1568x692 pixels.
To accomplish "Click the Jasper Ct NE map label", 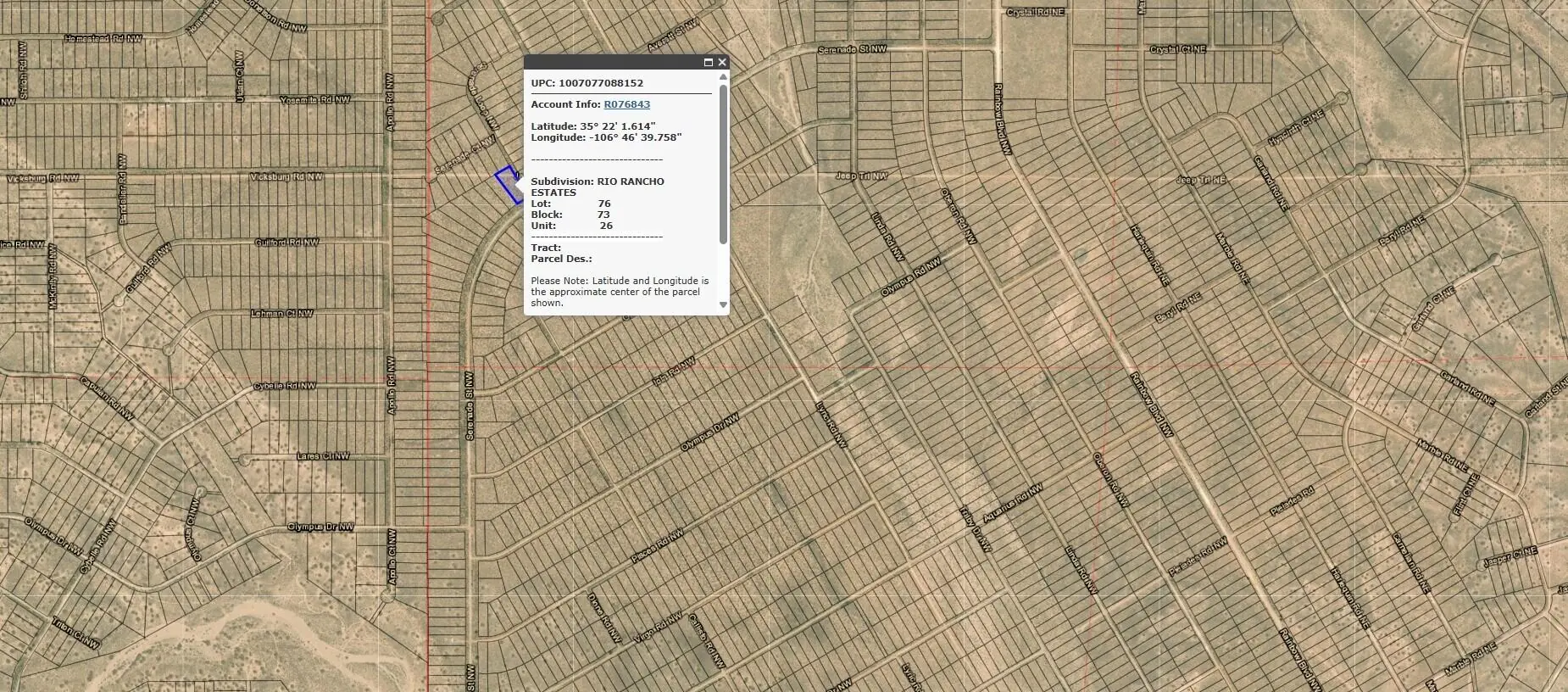I will (x=1510, y=557).
